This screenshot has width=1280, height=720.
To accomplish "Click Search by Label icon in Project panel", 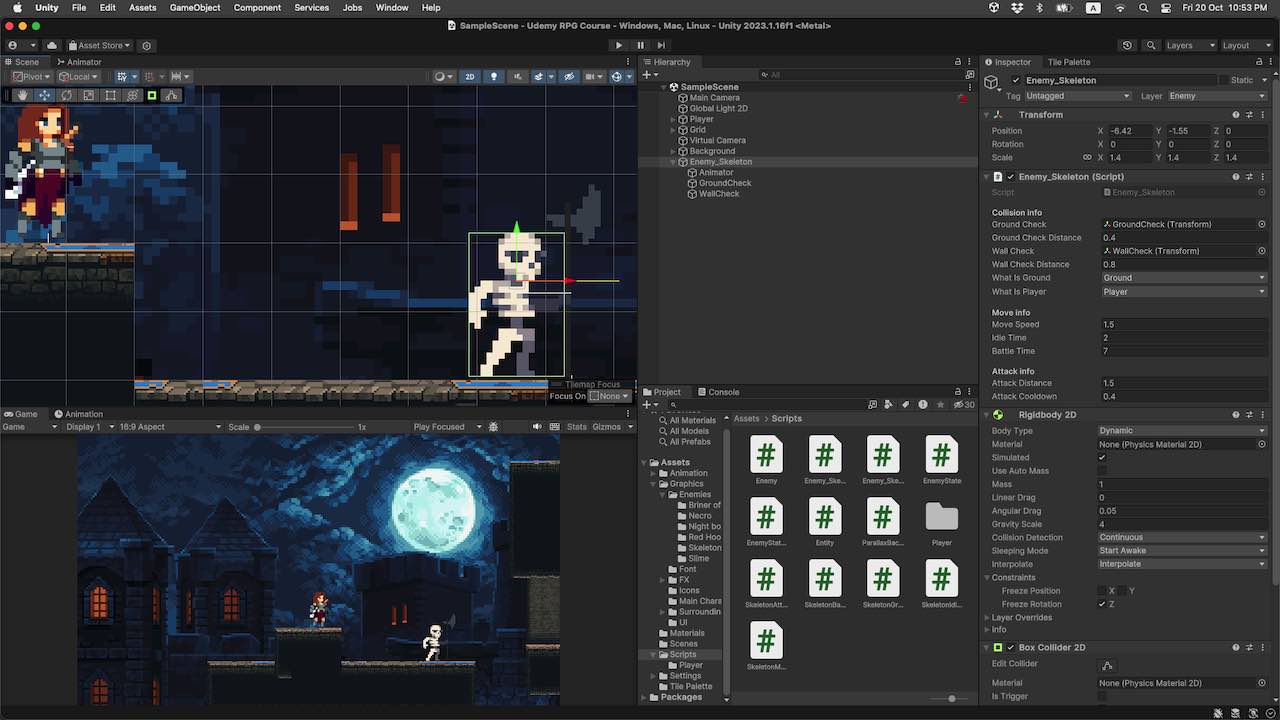I will pyautogui.click(x=906, y=405).
